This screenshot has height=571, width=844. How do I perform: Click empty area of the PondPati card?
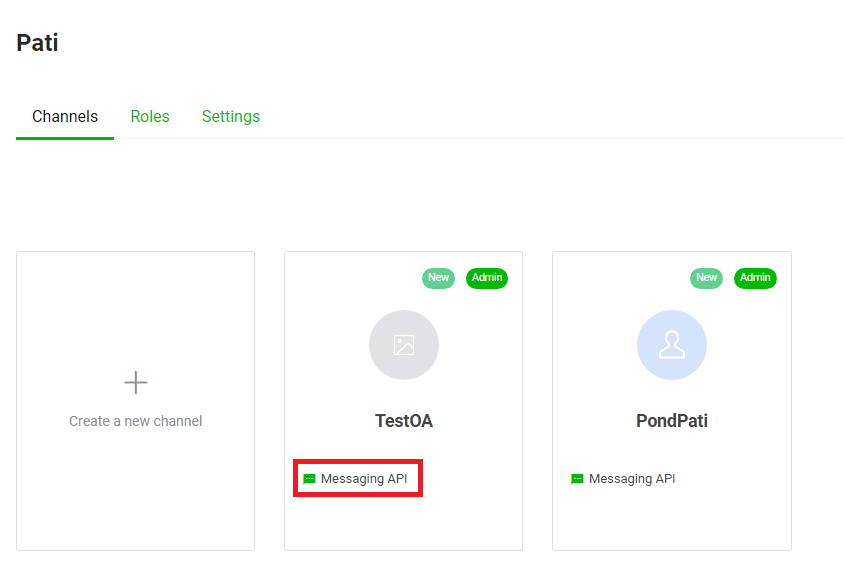[x=672, y=520]
